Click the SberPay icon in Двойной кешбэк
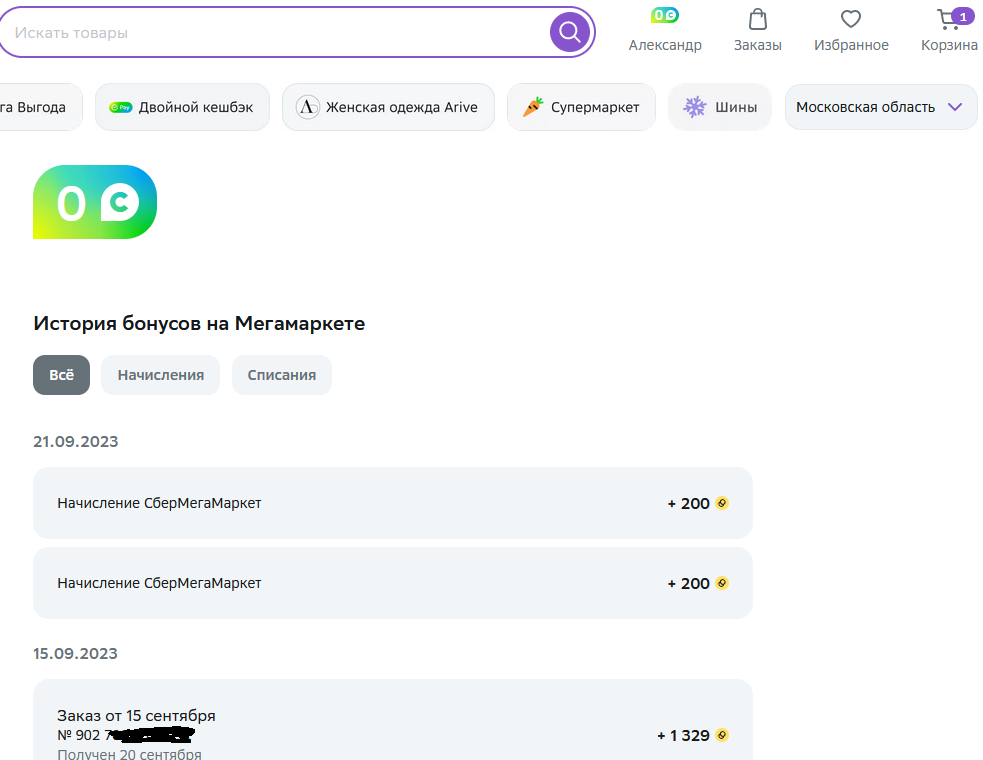The width and height of the screenshot is (983, 760). click(x=120, y=107)
